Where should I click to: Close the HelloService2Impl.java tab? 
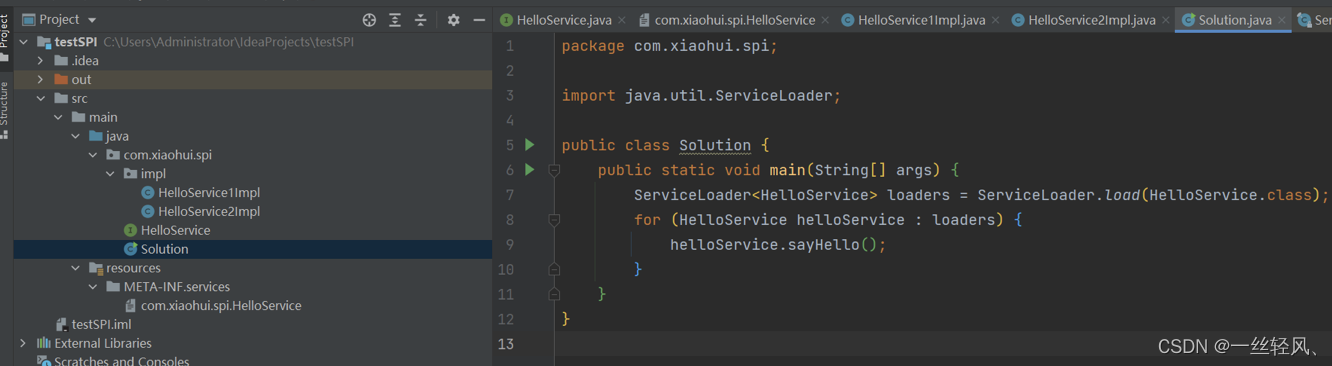point(1166,20)
